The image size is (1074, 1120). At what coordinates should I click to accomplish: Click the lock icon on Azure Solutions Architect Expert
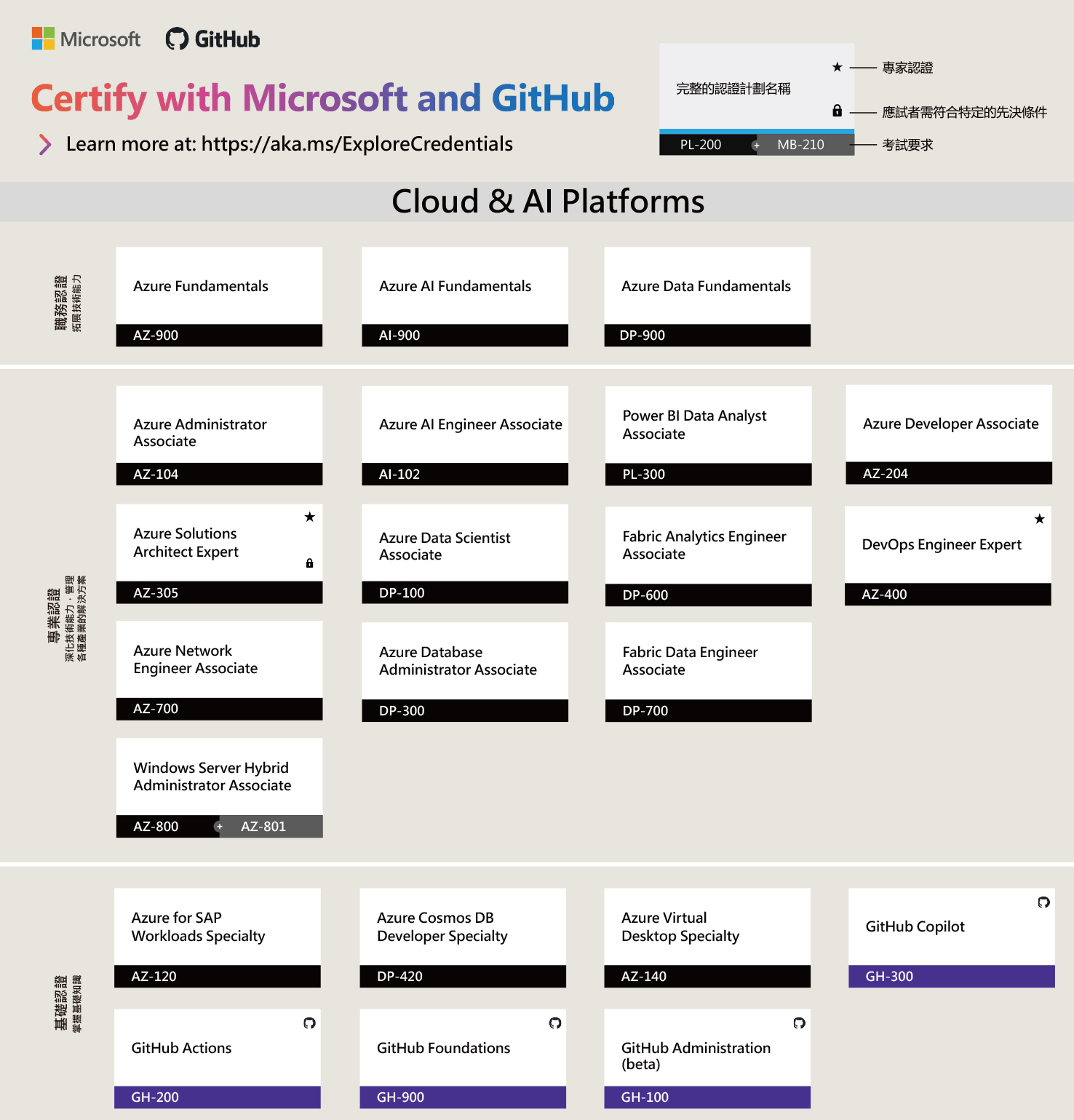point(309,563)
